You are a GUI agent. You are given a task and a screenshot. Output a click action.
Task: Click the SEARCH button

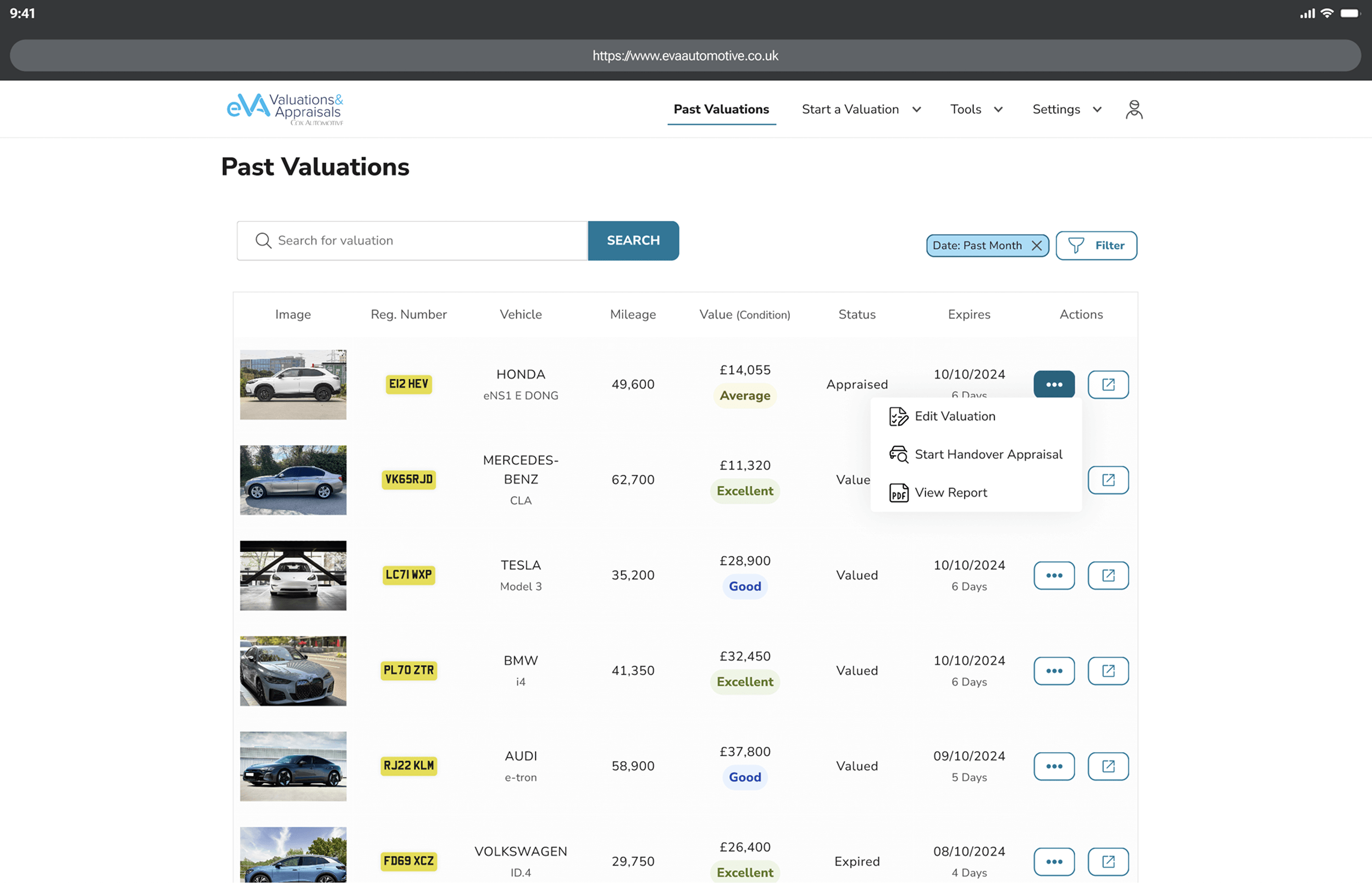633,240
